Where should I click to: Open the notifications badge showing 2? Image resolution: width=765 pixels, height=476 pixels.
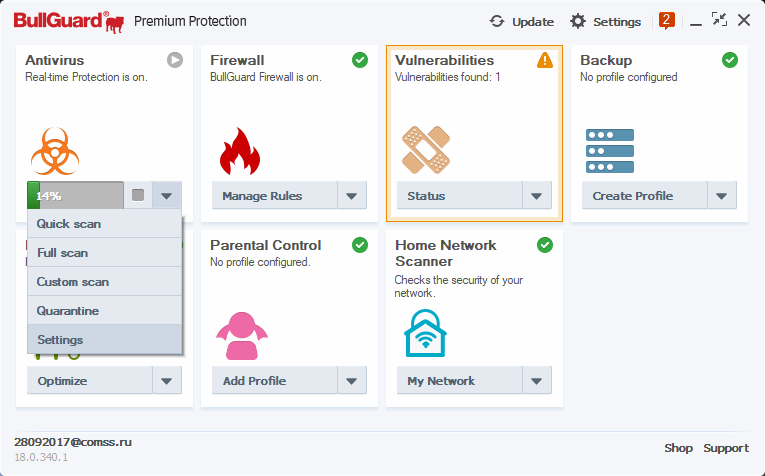pos(667,20)
